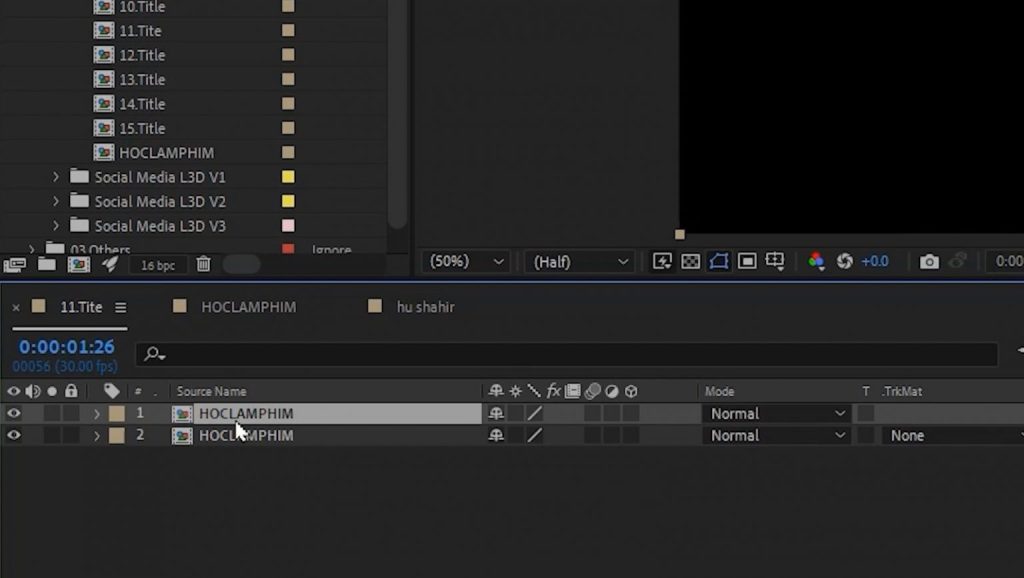Toggle the Transparency Grid in the Composition panel
The image size is (1024, 578).
click(690, 261)
